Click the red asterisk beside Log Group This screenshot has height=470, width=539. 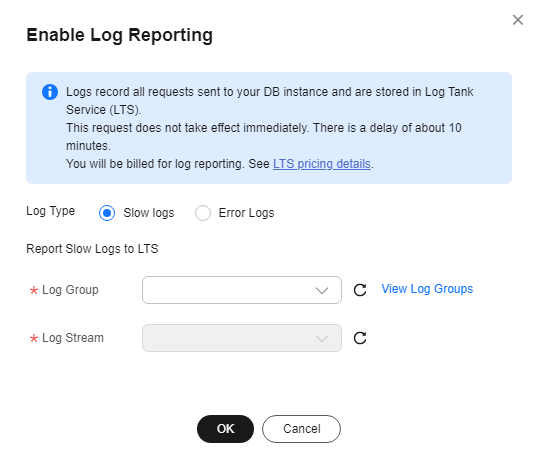(x=34, y=291)
